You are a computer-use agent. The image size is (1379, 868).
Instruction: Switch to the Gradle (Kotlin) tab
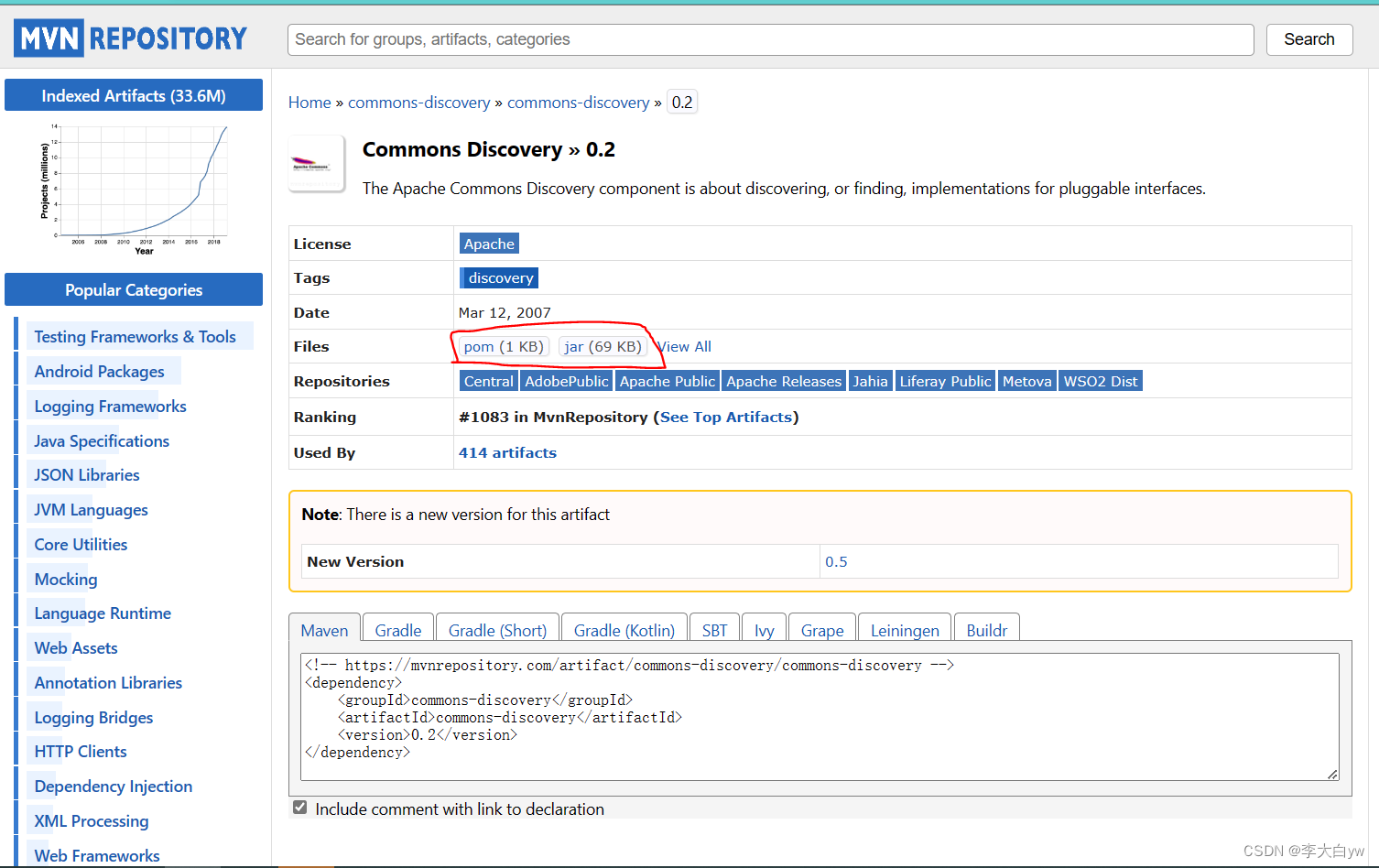click(624, 630)
